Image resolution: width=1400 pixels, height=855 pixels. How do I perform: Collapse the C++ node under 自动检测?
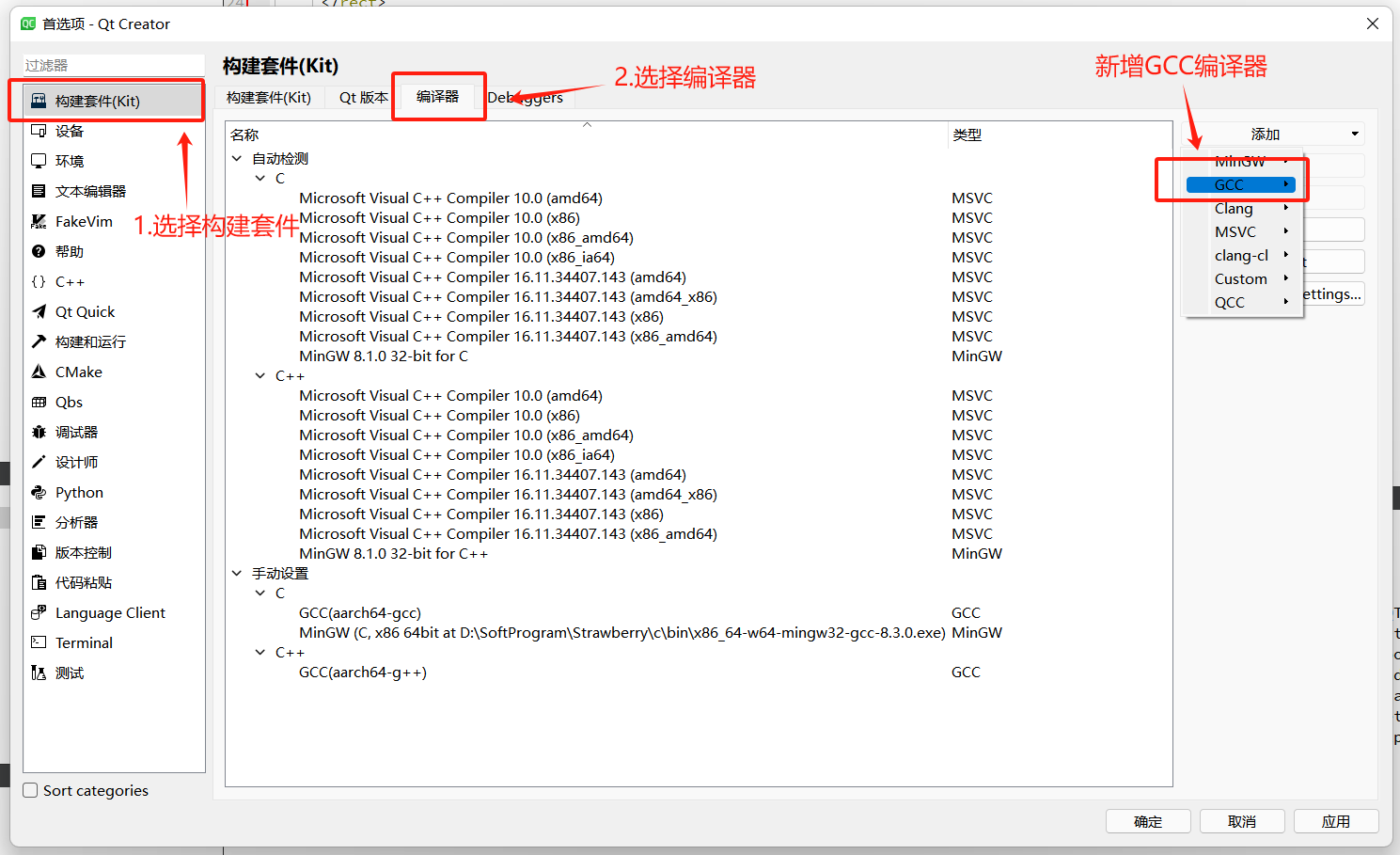tap(260, 375)
